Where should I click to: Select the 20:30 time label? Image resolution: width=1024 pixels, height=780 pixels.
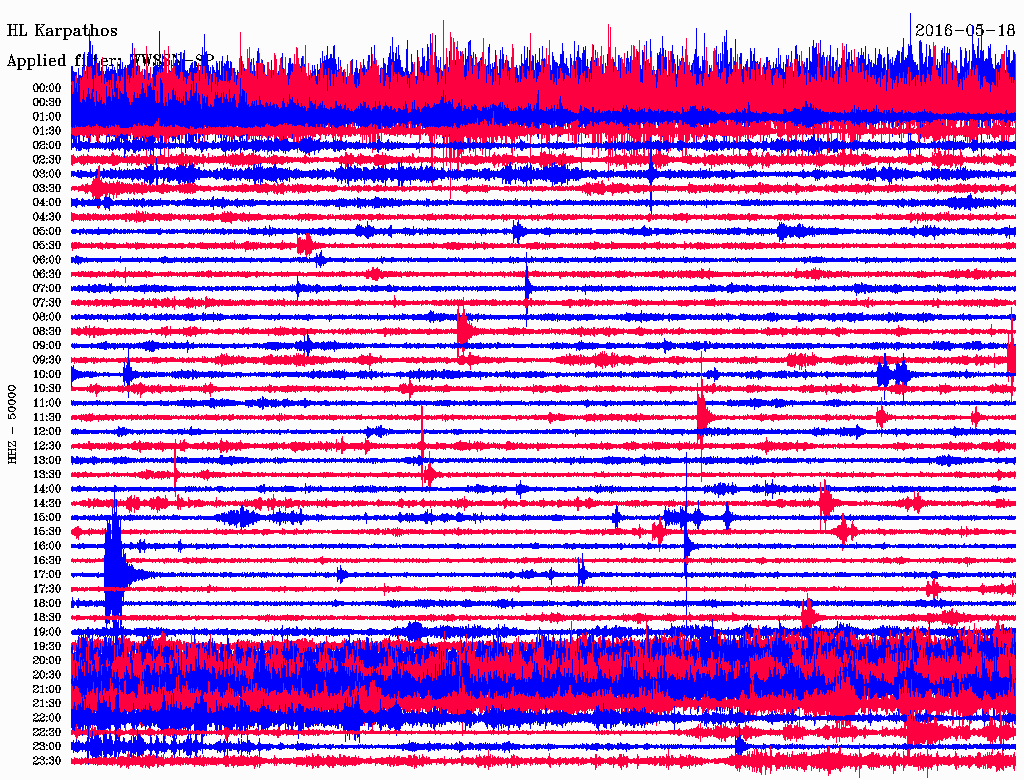(46, 675)
